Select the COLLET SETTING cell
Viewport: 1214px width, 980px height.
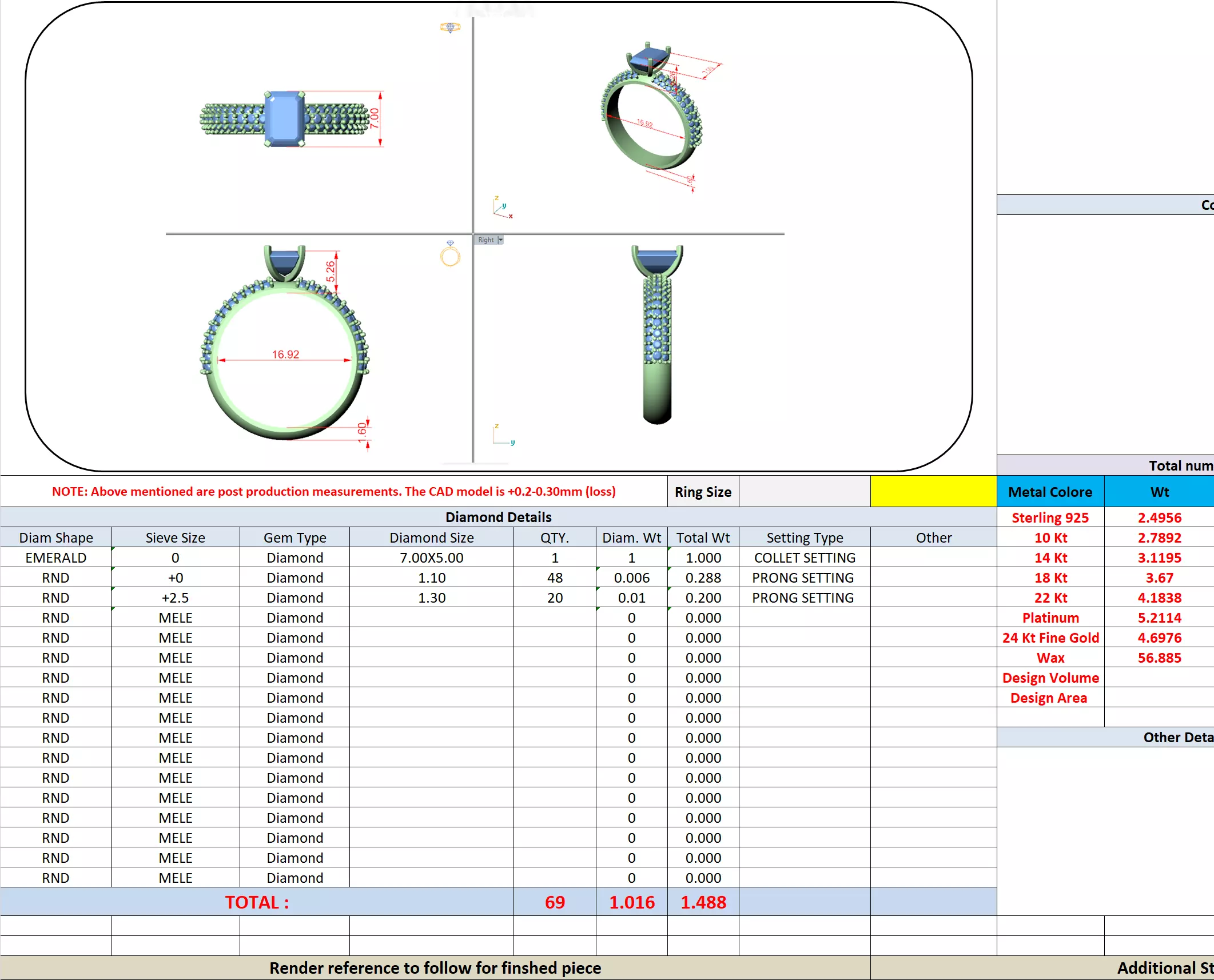pyautogui.click(x=804, y=557)
